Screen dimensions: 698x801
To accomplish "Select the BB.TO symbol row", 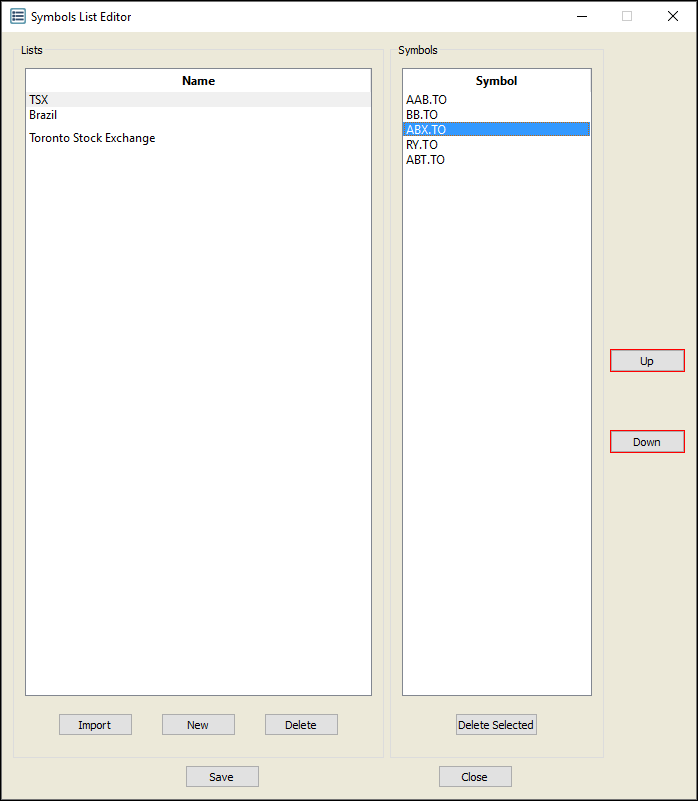I will [x=422, y=115].
